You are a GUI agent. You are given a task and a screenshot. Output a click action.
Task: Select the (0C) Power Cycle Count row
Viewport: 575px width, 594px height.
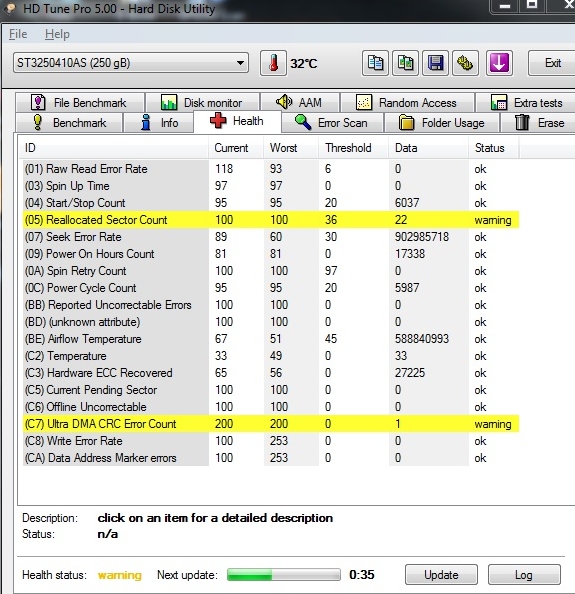coord(271,288)
